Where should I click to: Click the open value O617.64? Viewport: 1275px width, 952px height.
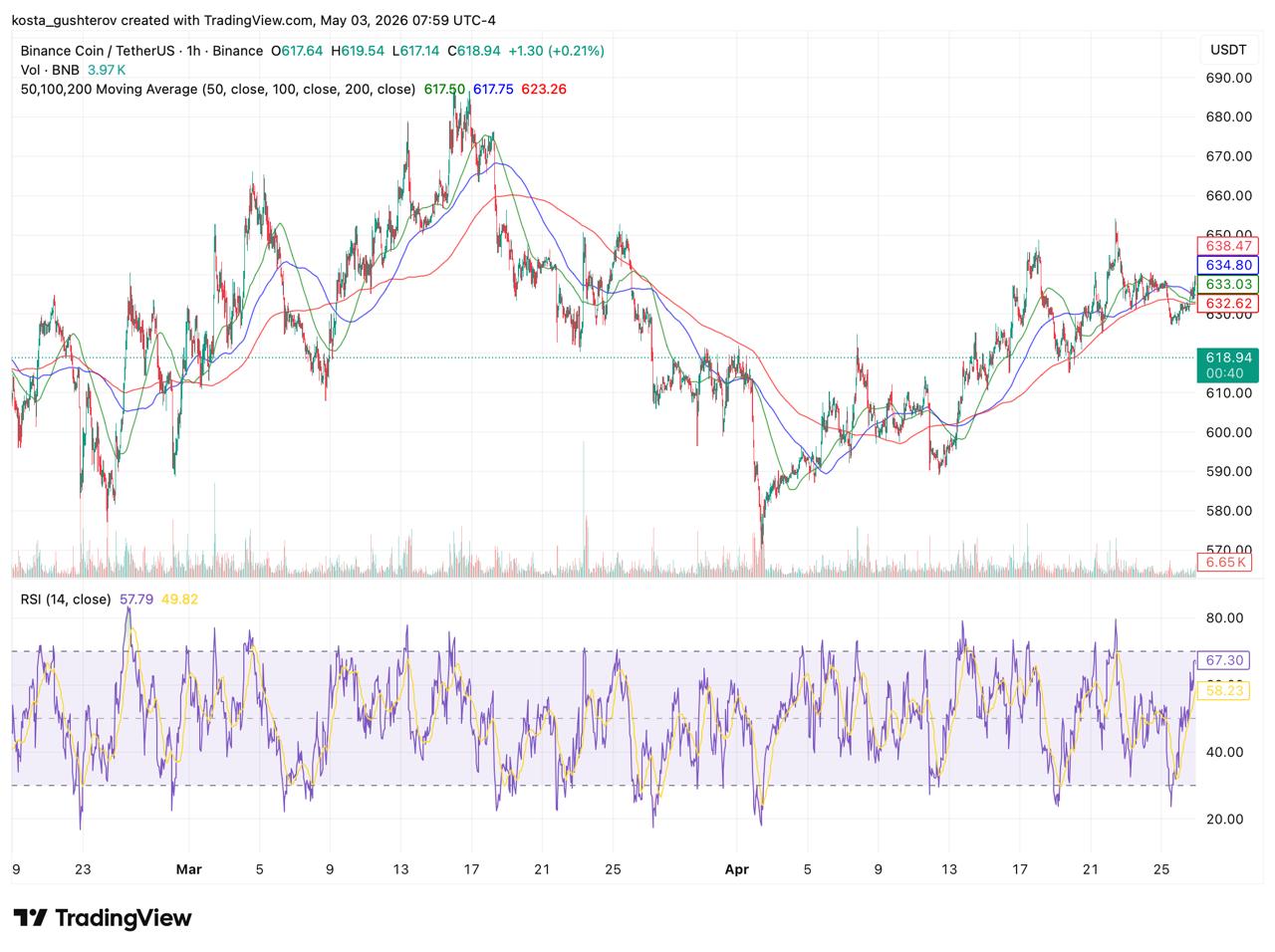[297, 51]
